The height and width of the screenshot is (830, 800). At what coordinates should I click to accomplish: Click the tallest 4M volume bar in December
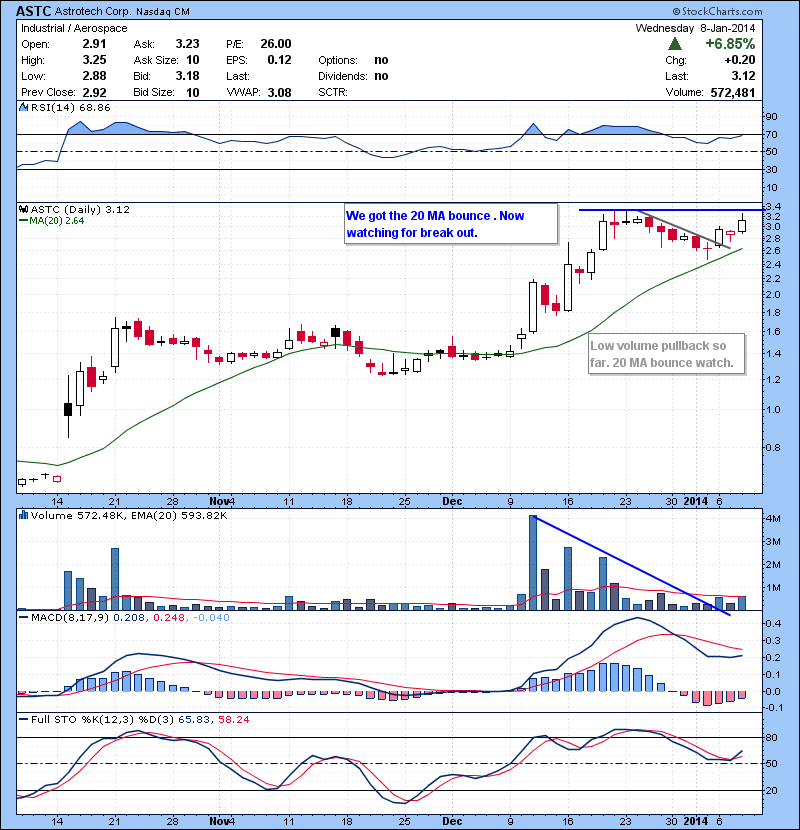point(533,563)
